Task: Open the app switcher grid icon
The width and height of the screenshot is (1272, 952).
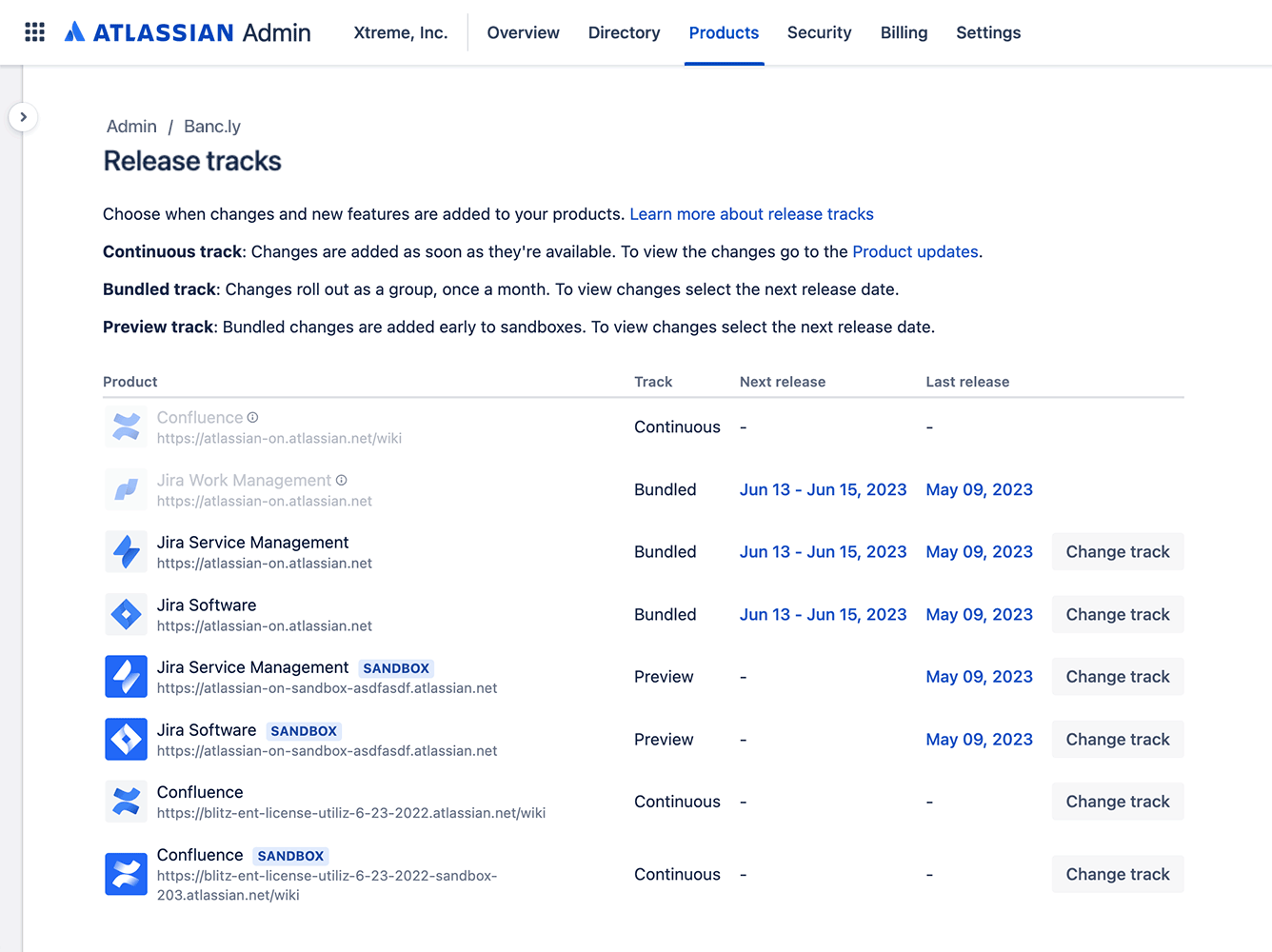Action: pos(35,32)
